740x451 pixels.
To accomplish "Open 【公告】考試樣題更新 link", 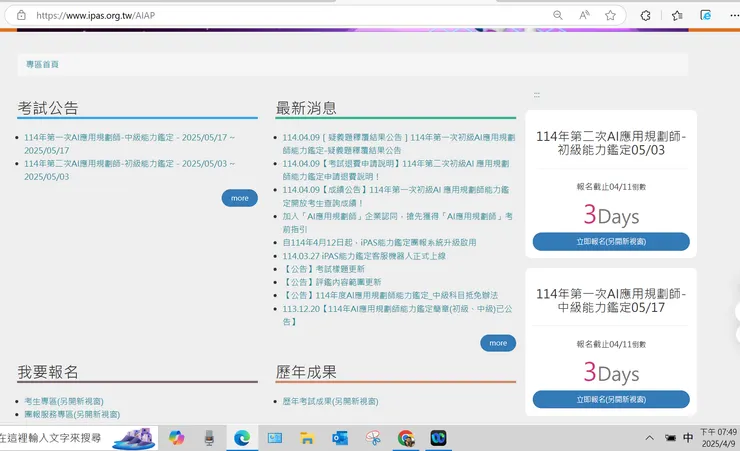I will click(323, 269).
